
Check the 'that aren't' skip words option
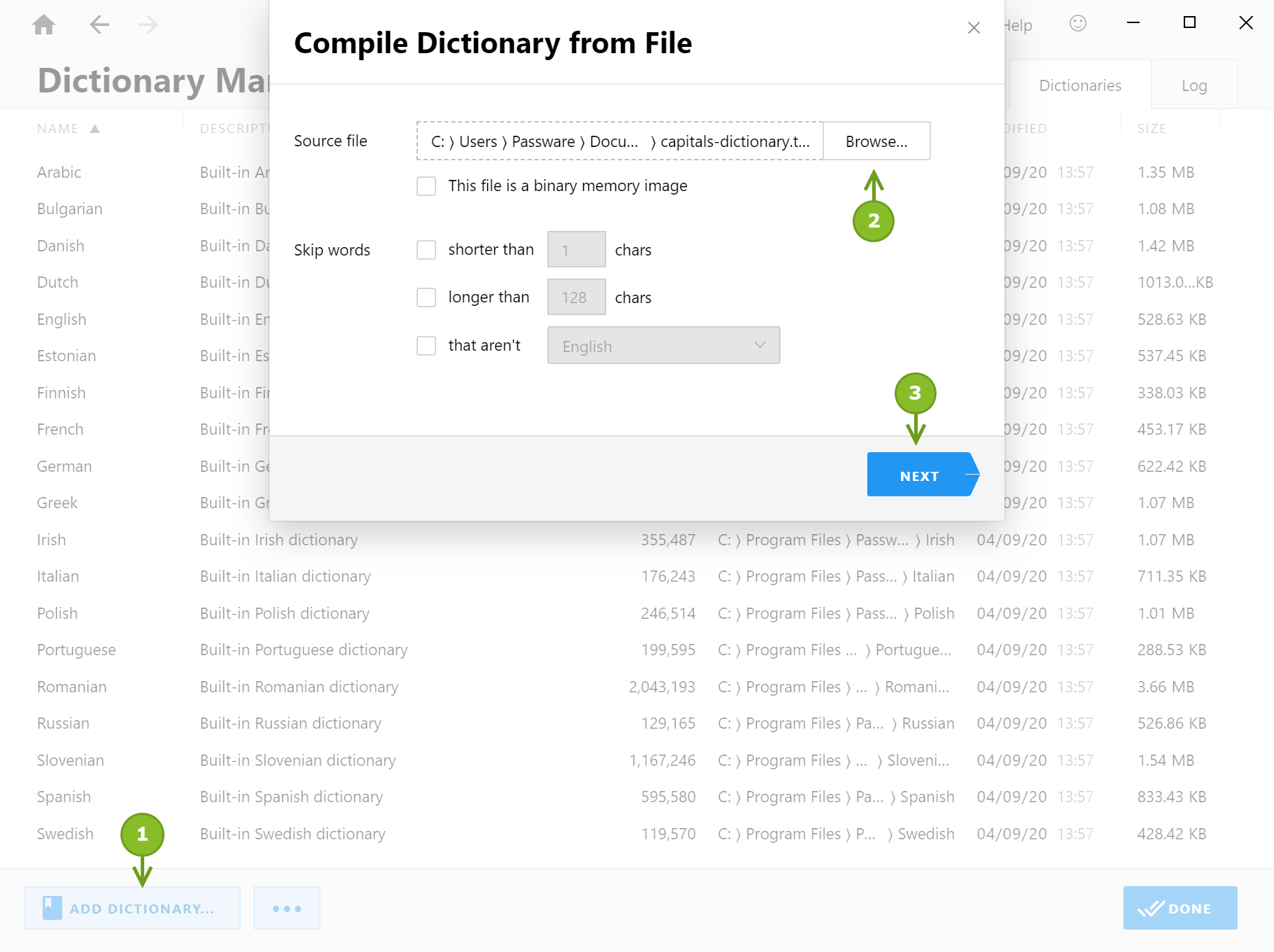click(x=426, y=345)
